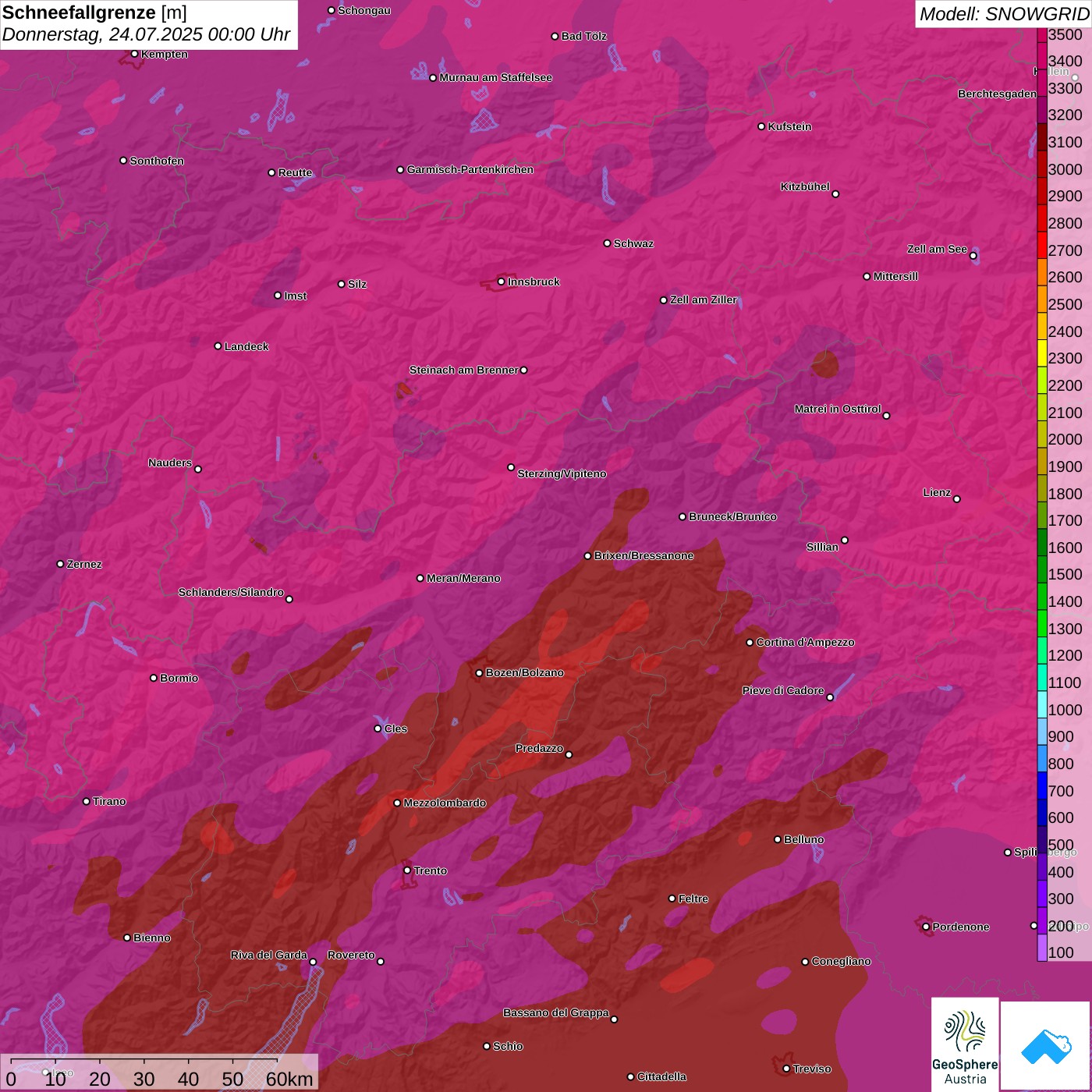Click the date Donnerstag, 24.07.2025 00:00 Uhr
The image size is (1092, 1092).
click(146, 34)
